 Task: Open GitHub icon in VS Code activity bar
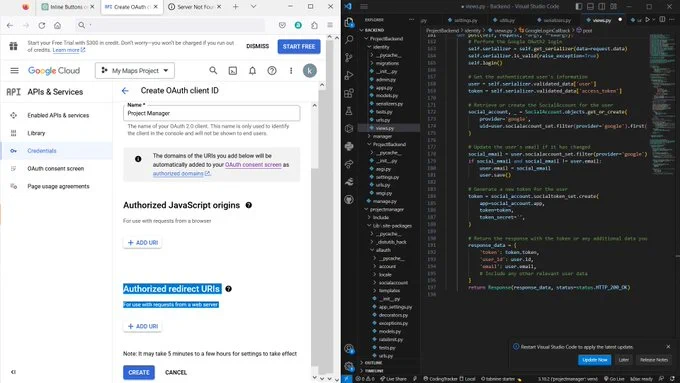tap(349, 200)
